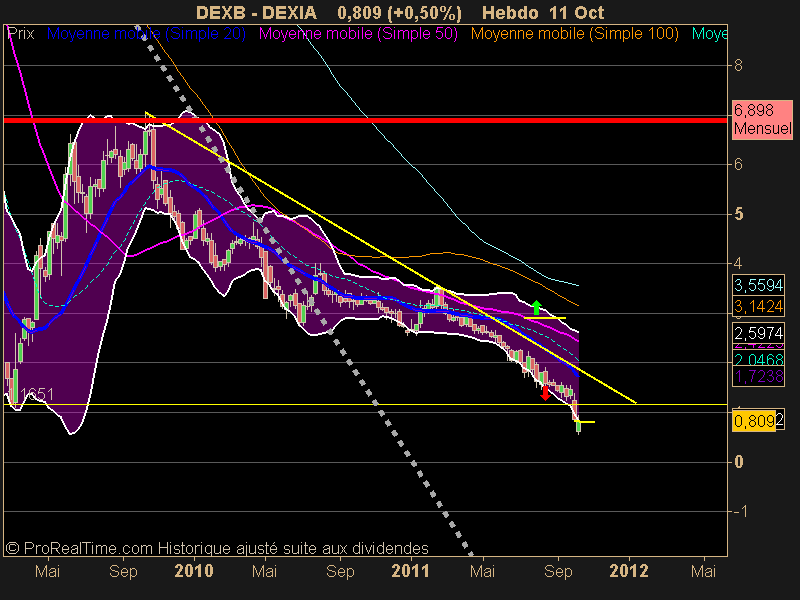Click the red down-arrow marker on chart

point(545,393)
